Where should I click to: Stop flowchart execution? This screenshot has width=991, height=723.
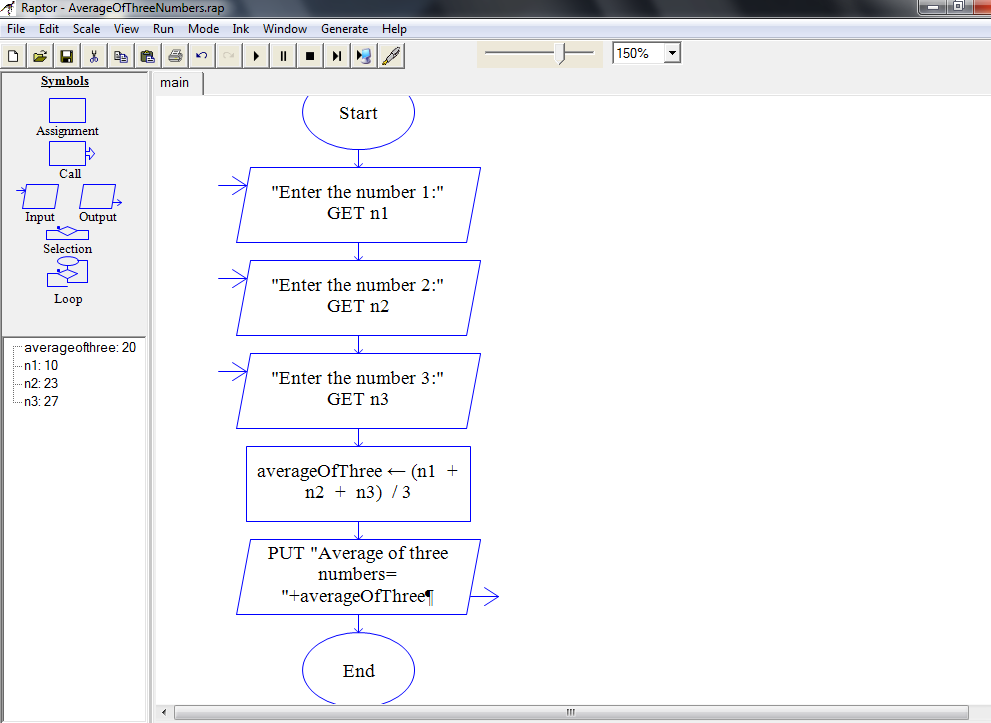pos(311,55)
